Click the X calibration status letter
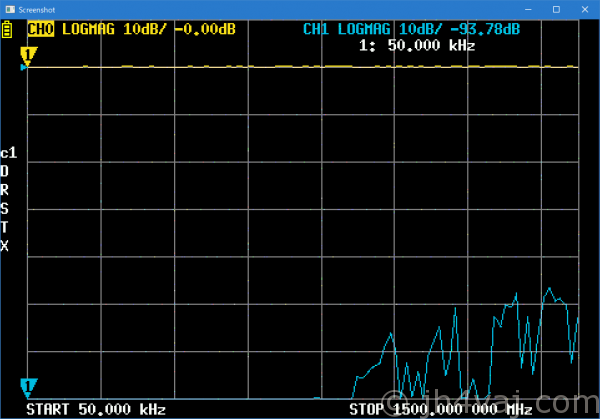This screenshot has width=600, height=419. point(5,245)
